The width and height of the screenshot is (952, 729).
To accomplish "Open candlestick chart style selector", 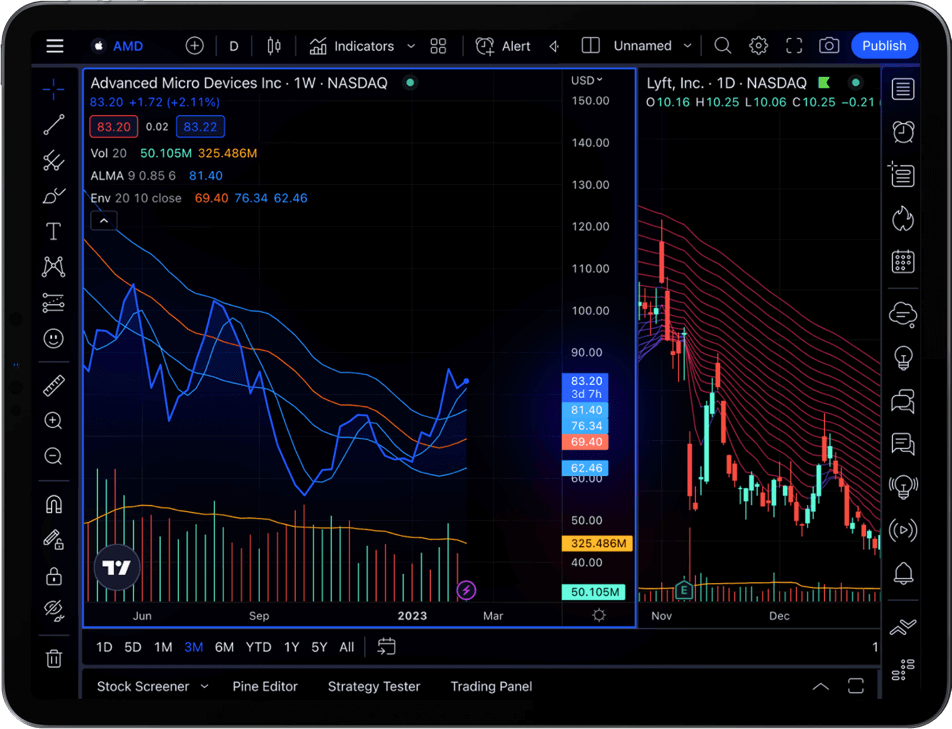I will pyautogui.click(x=274, y=46).
